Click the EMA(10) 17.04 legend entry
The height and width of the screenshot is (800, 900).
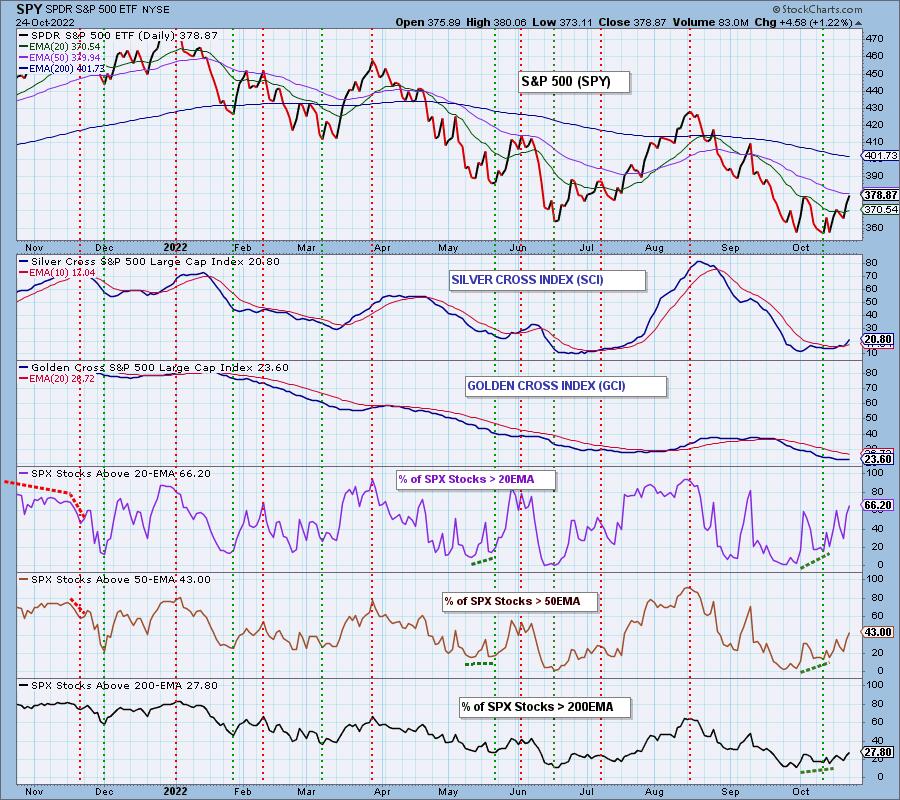[57, 273]
